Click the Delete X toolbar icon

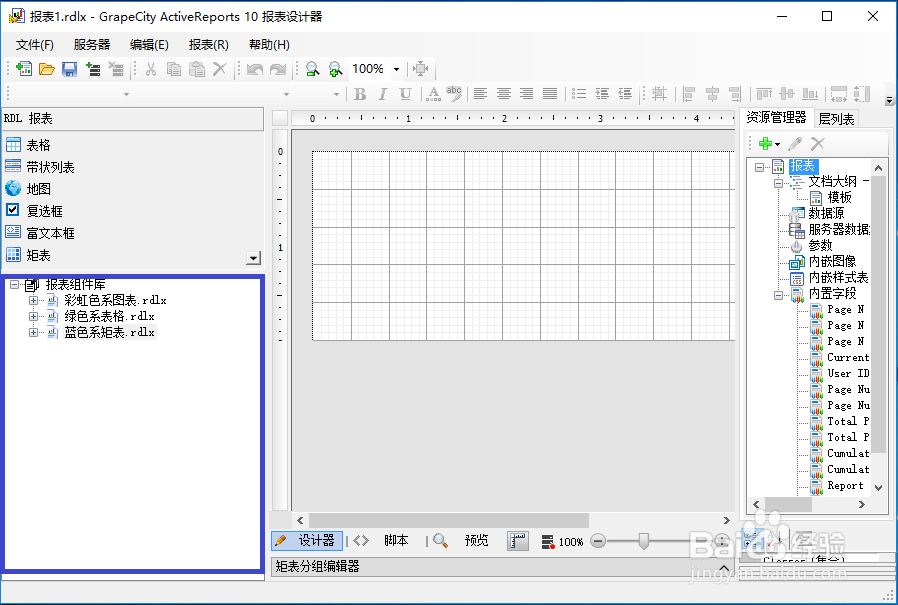tap(219, 69)
